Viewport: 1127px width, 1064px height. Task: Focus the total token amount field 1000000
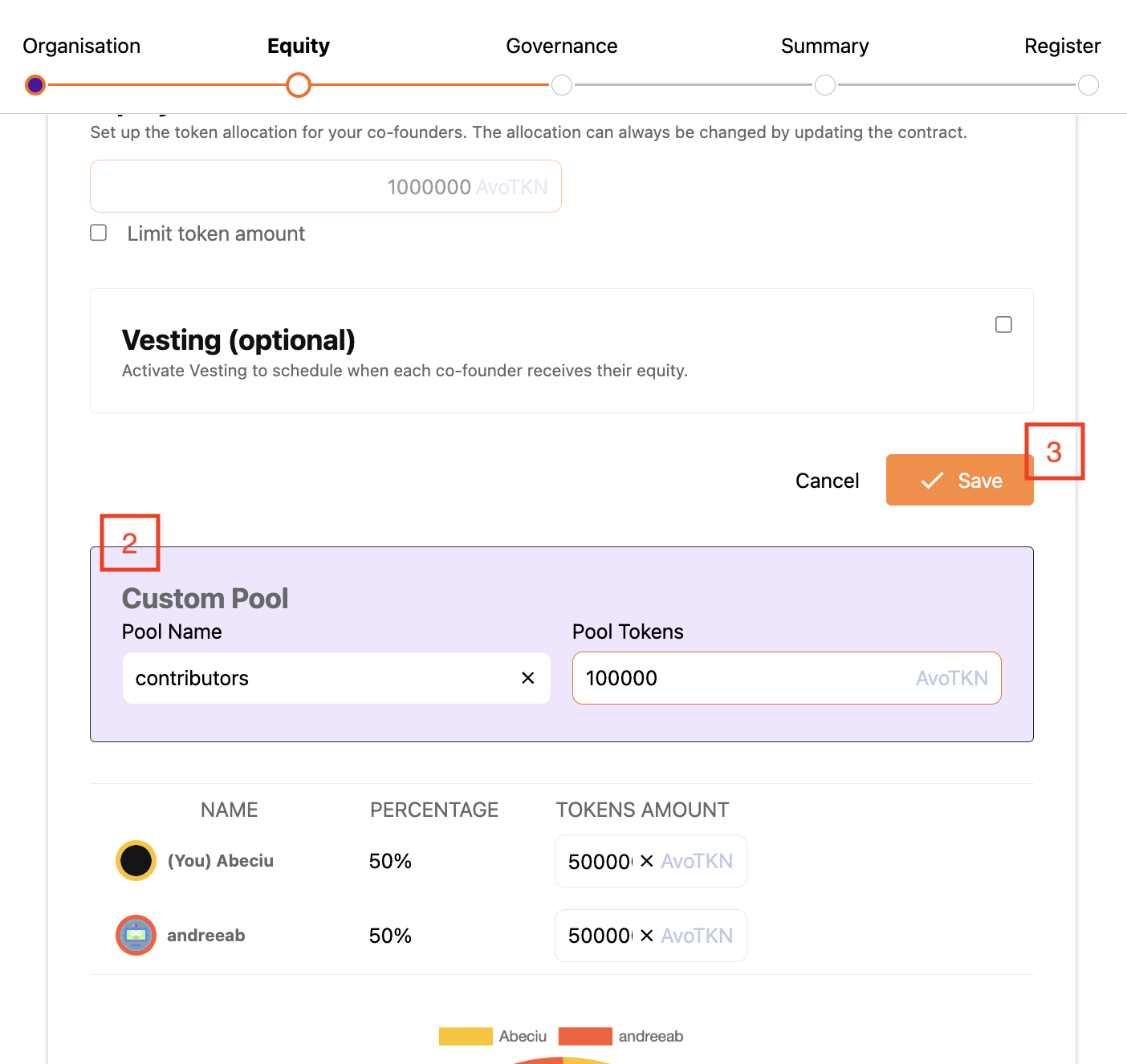click(x=326, y=186)
